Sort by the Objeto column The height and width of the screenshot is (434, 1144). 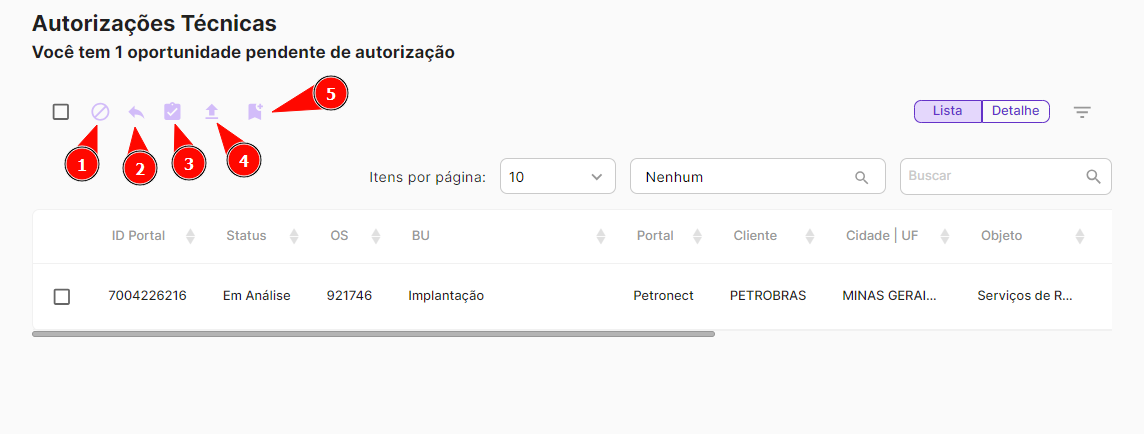(x=1080, y=236)
